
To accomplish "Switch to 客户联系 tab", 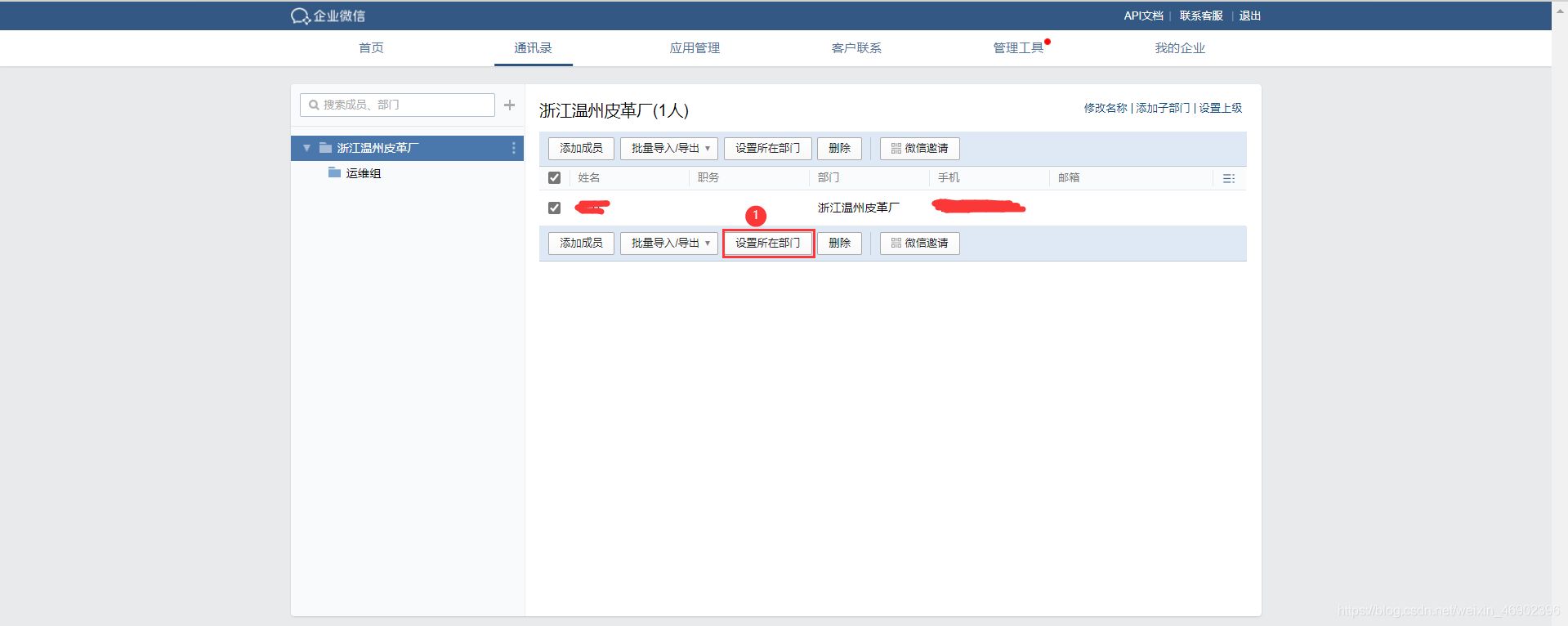I will (x=856, y=48).
